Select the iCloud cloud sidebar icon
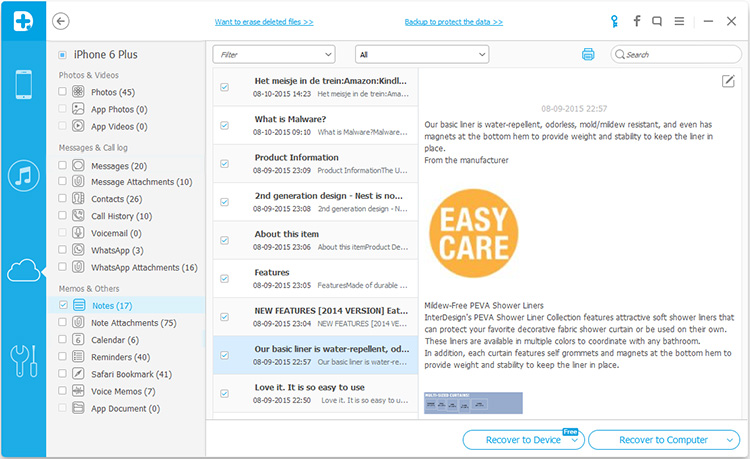The image size is (750, 459). tap(23, 271)
